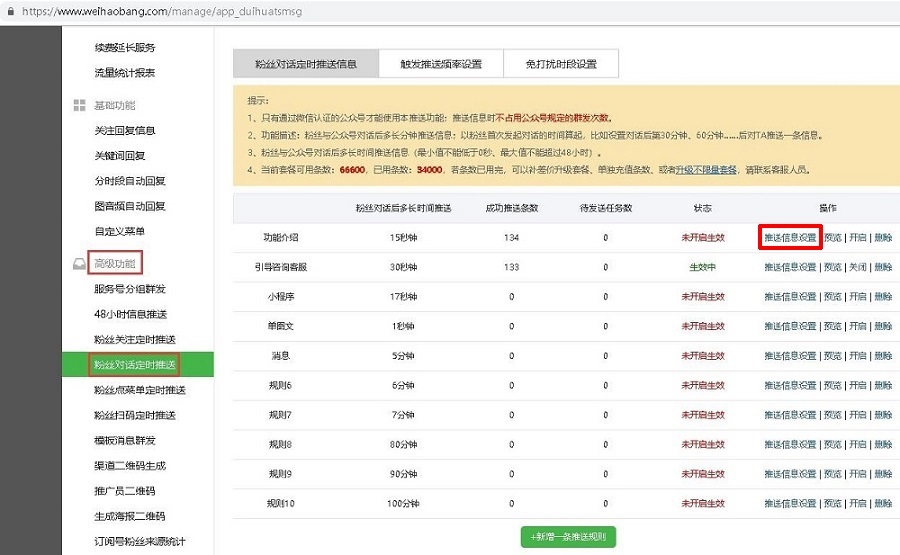Screen dimensions: 900x555
Task: Open 粉丝点菜单定时推送 menu item
Action: [140, 390]
